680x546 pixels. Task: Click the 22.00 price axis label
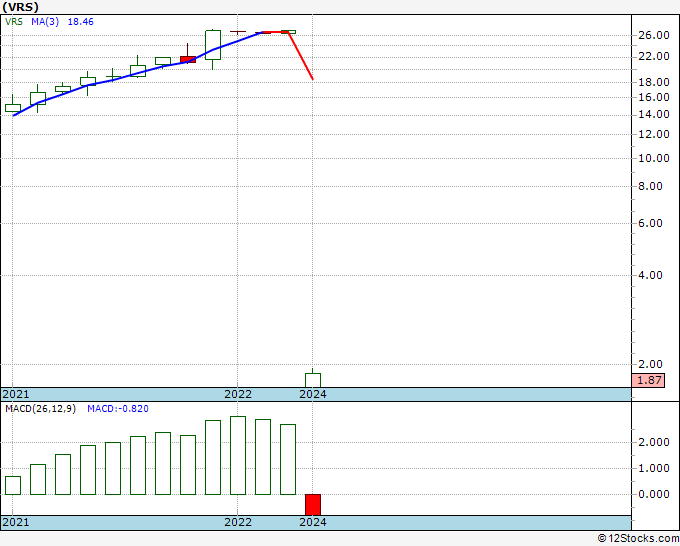pos(654,56)
